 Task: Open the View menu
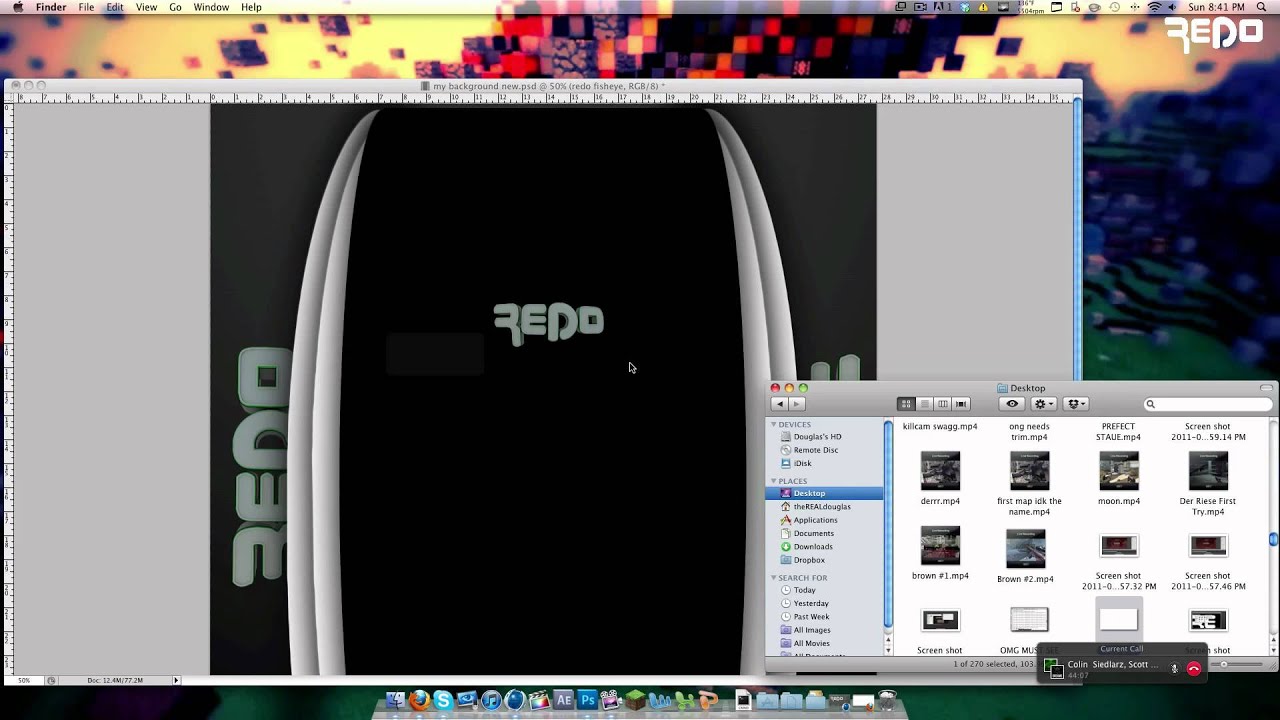[146, 7]
